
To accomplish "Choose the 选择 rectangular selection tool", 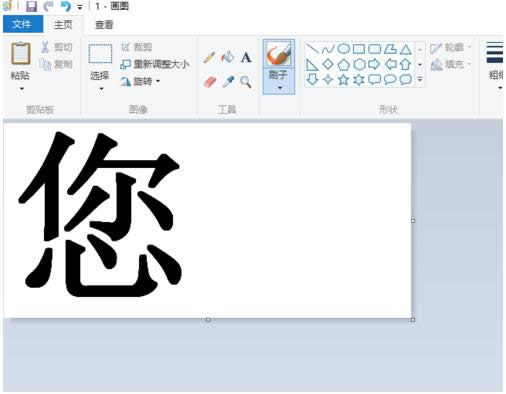I will tap(100, 54).
